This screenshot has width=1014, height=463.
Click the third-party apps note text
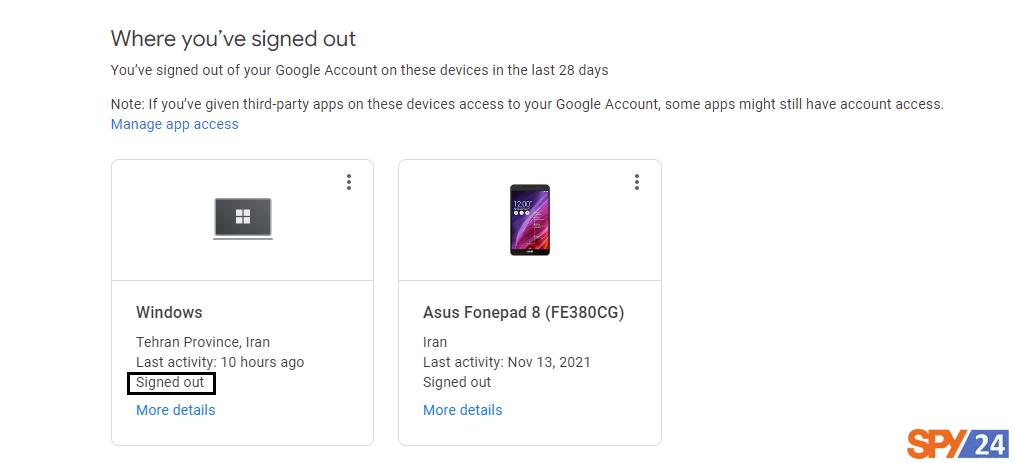(x=527, y=104)
